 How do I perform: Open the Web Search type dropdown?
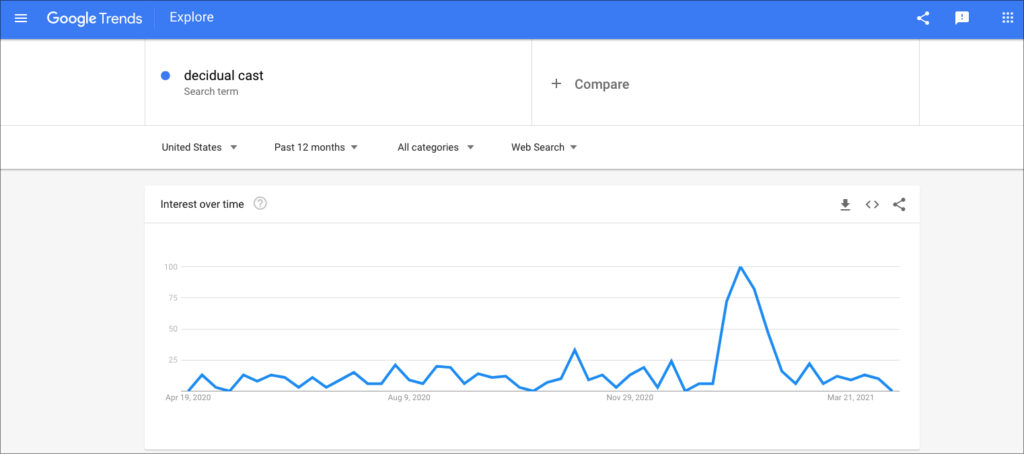[x=544, y=147]
